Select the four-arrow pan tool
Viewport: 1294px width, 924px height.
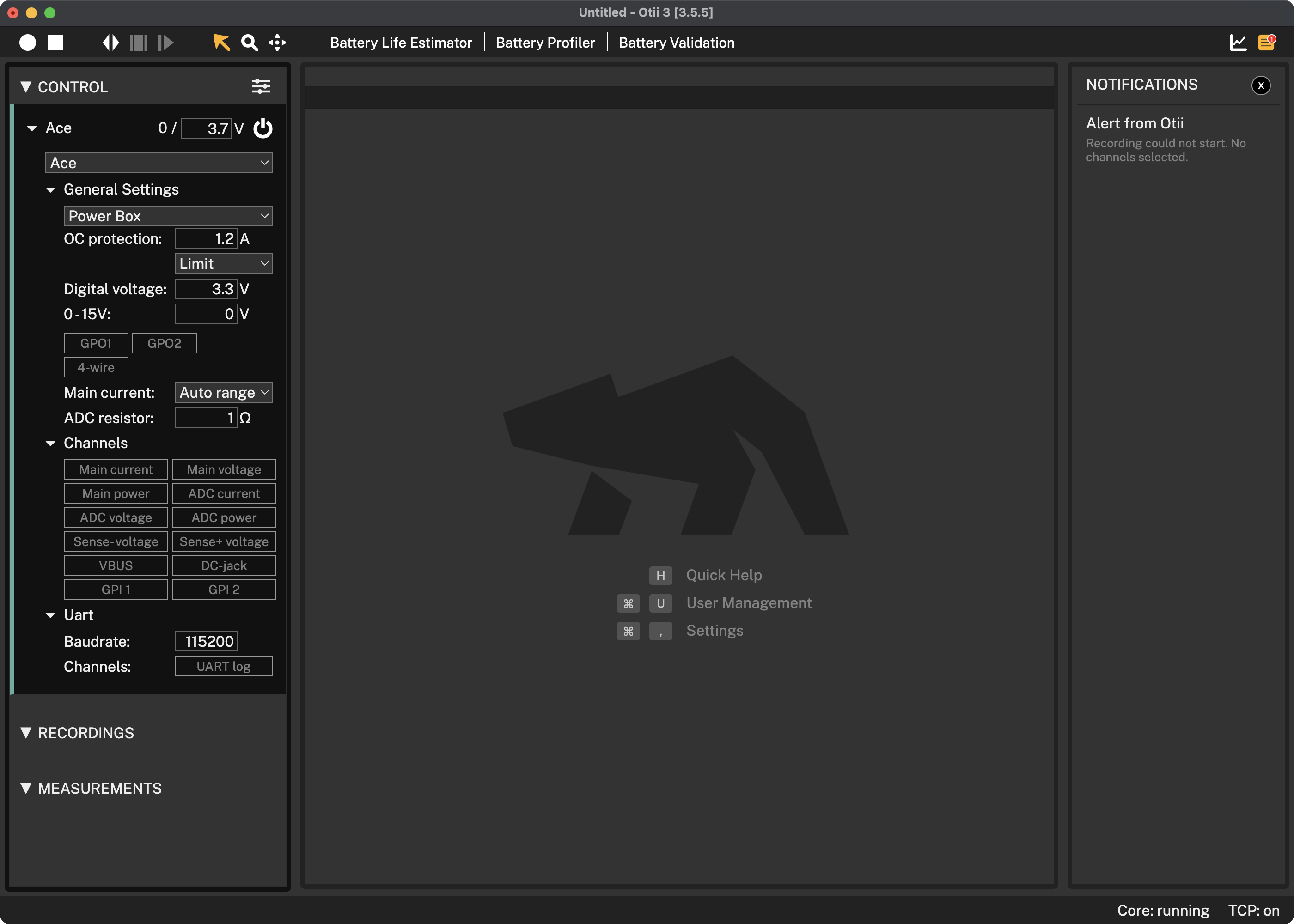(277, 43)
